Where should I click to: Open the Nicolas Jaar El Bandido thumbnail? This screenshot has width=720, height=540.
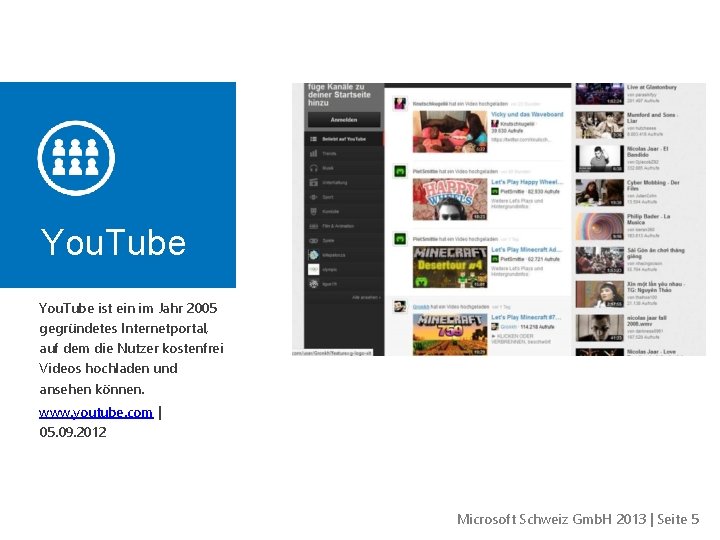tap(600, 159)
